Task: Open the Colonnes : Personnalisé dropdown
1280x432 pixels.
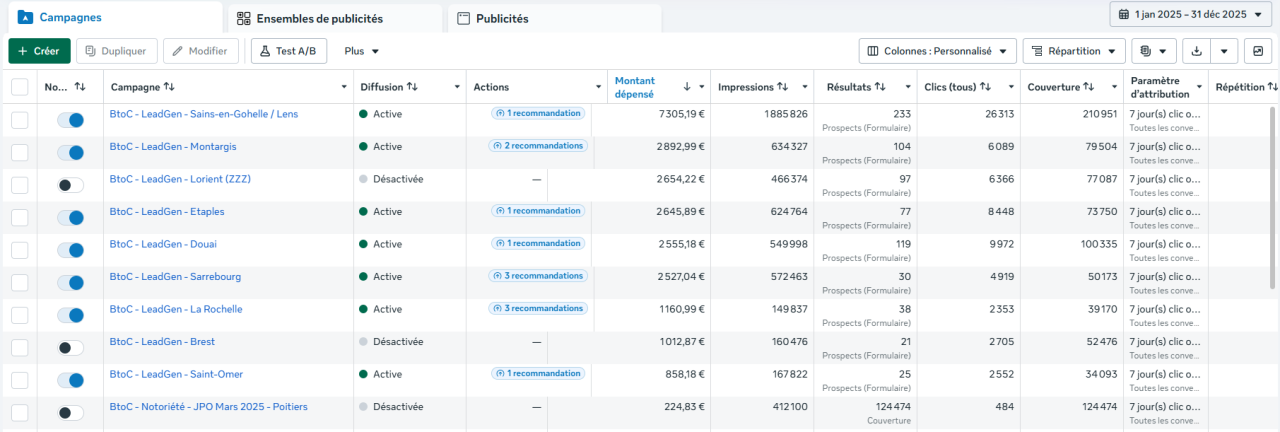Action: (x=937, y=51)
